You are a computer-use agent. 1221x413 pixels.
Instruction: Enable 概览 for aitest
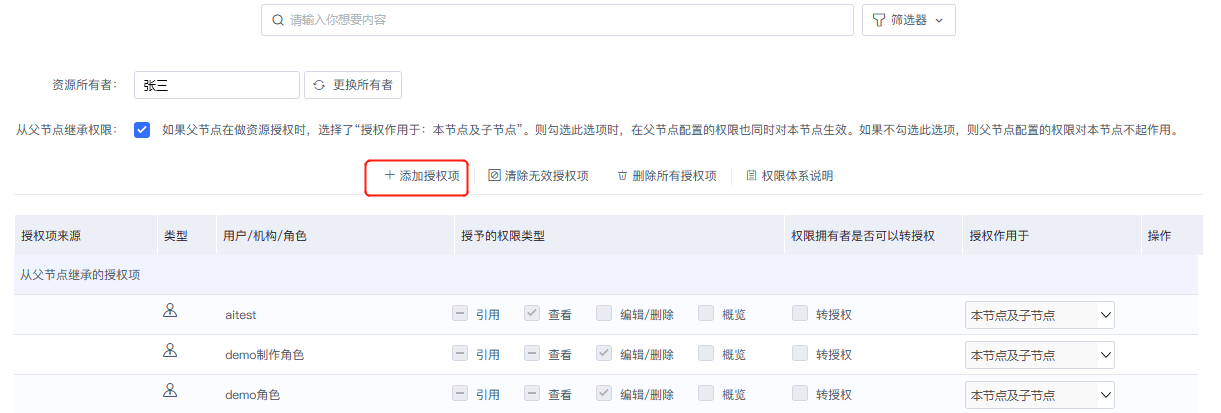click(x=706, y=314)
